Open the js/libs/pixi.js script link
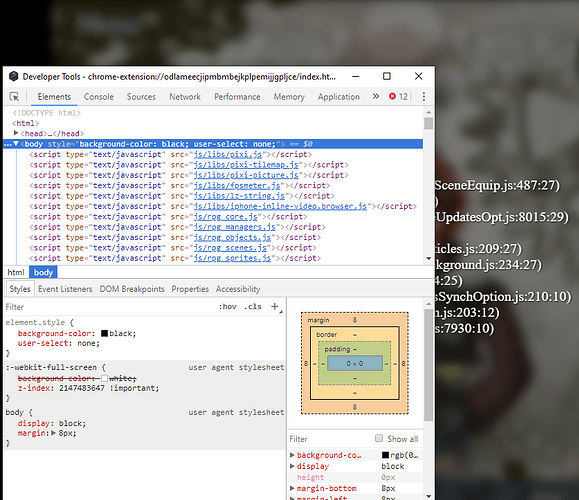Screen dimensions: 579x500 227,154
